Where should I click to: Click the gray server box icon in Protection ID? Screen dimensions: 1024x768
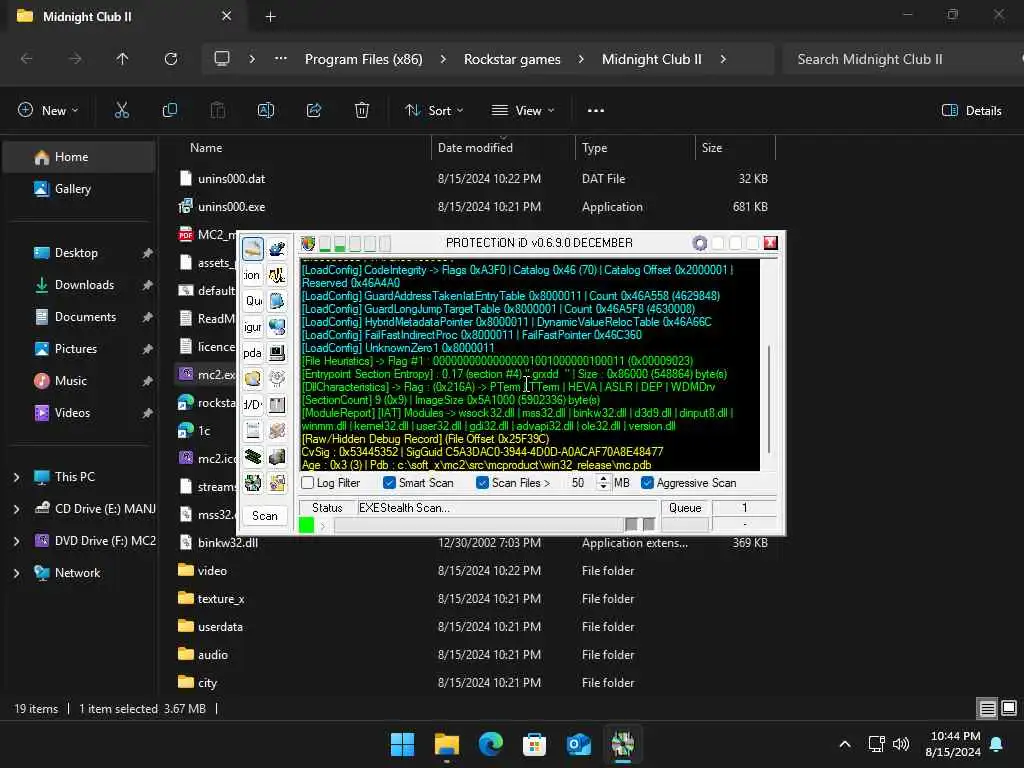(277, 456)
